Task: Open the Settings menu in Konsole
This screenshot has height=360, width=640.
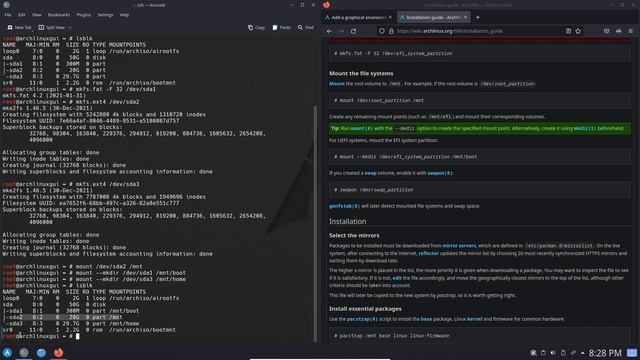Action: 105,15
